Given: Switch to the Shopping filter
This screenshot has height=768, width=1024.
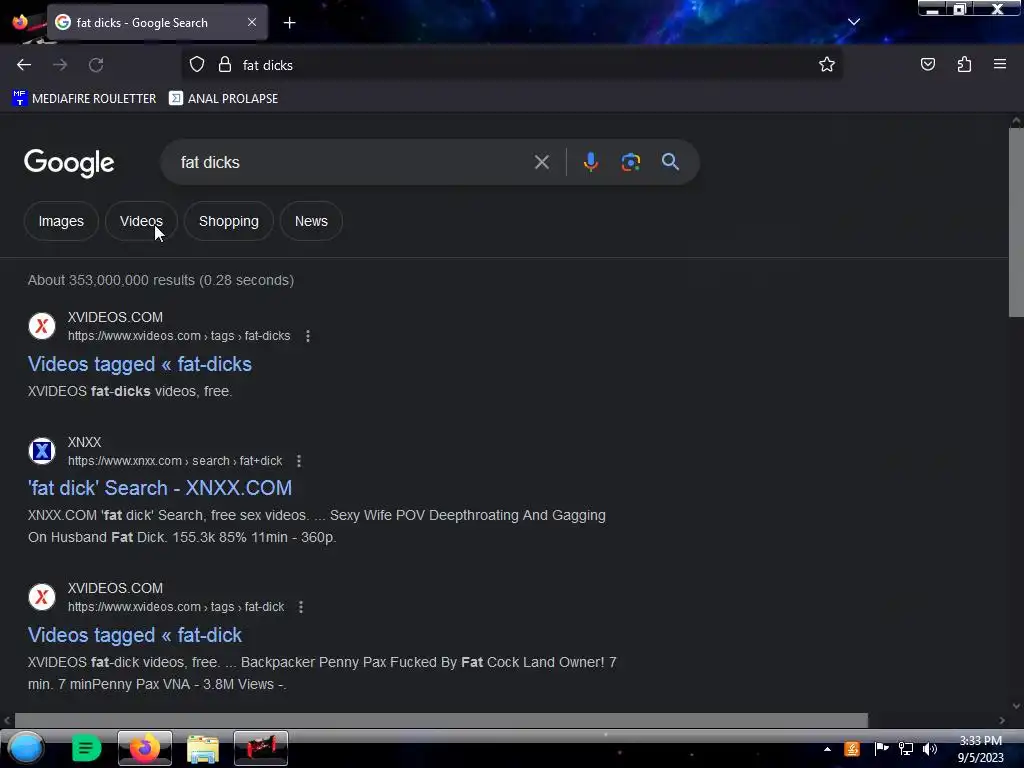Looking at the screenshot, I should [229, 221].
